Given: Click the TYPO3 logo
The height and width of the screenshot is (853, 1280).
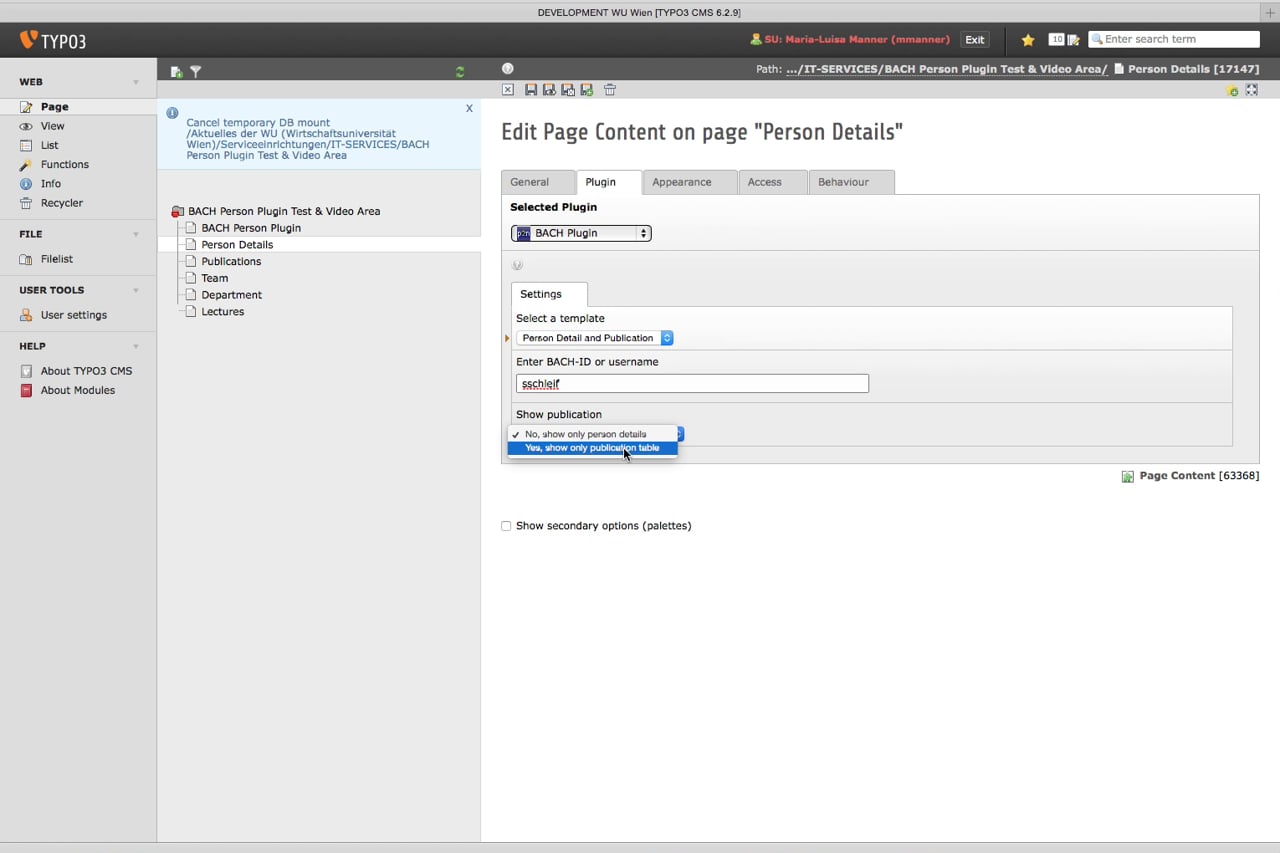Looking at the screenshot, I should pyautogui.click(x=53, y=41).
